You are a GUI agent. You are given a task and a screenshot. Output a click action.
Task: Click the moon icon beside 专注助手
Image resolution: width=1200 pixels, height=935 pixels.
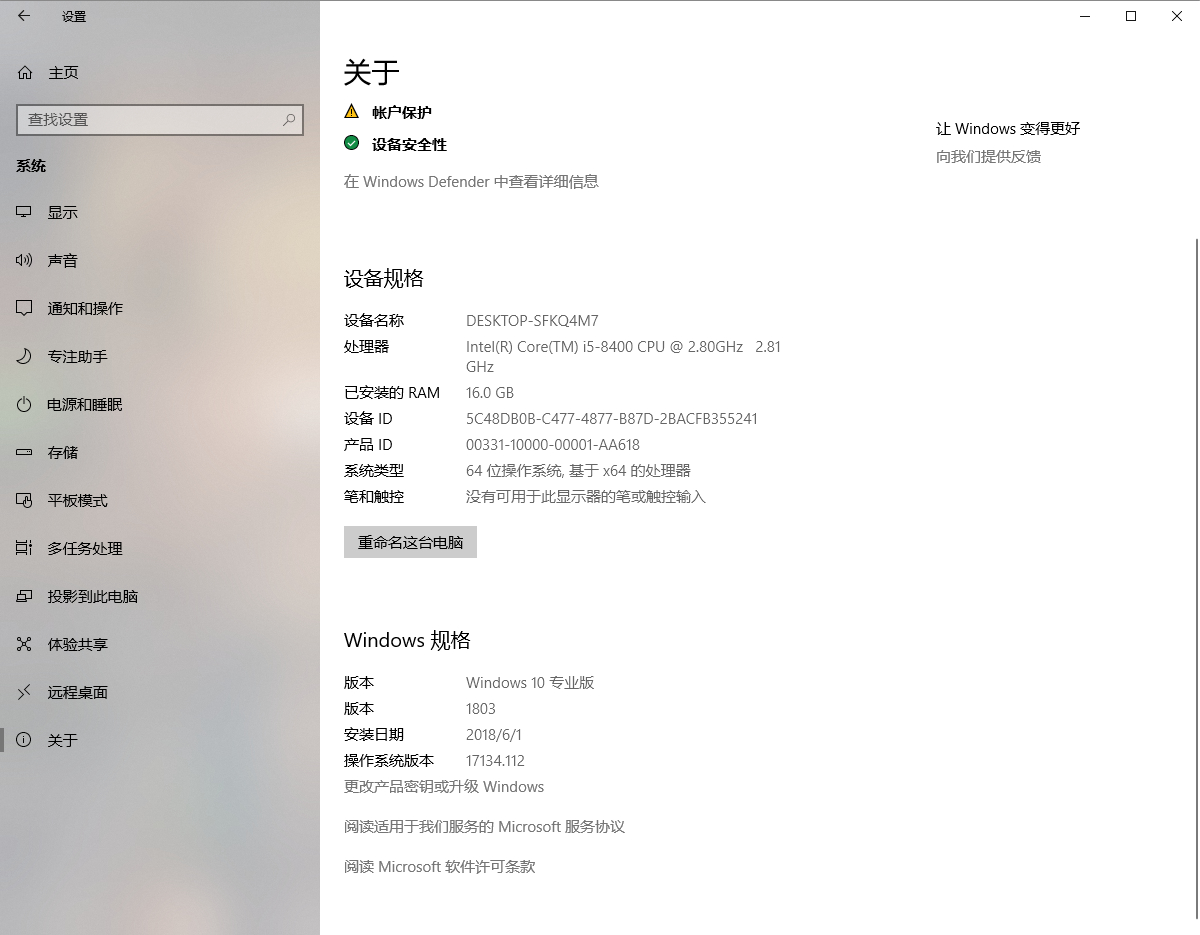pos(25,357)
